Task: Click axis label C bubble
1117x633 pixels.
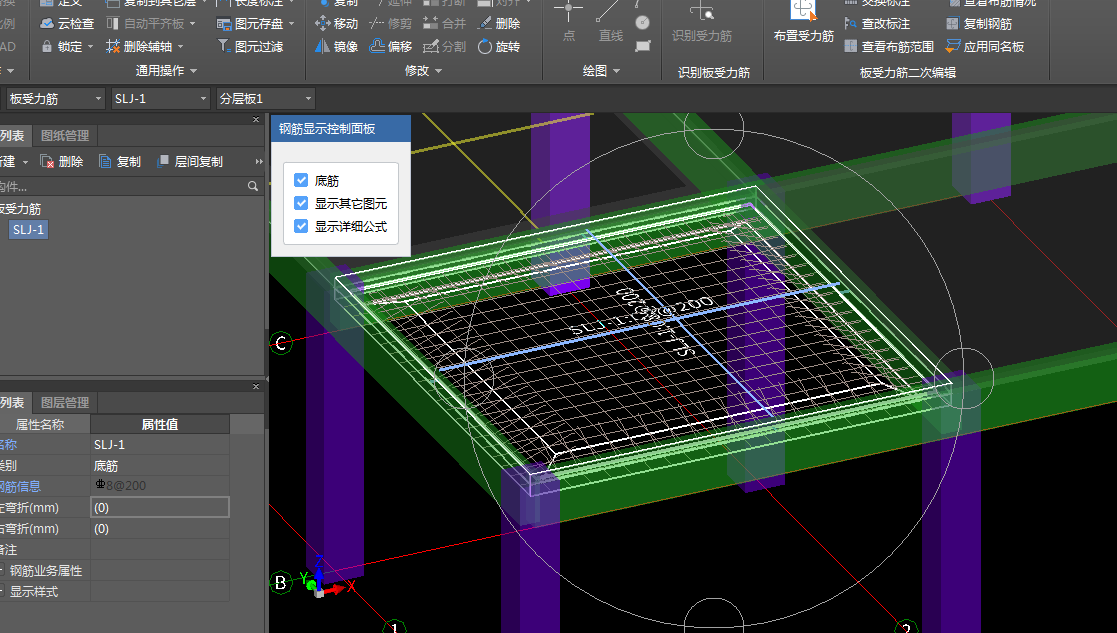Action: [281, 343]
